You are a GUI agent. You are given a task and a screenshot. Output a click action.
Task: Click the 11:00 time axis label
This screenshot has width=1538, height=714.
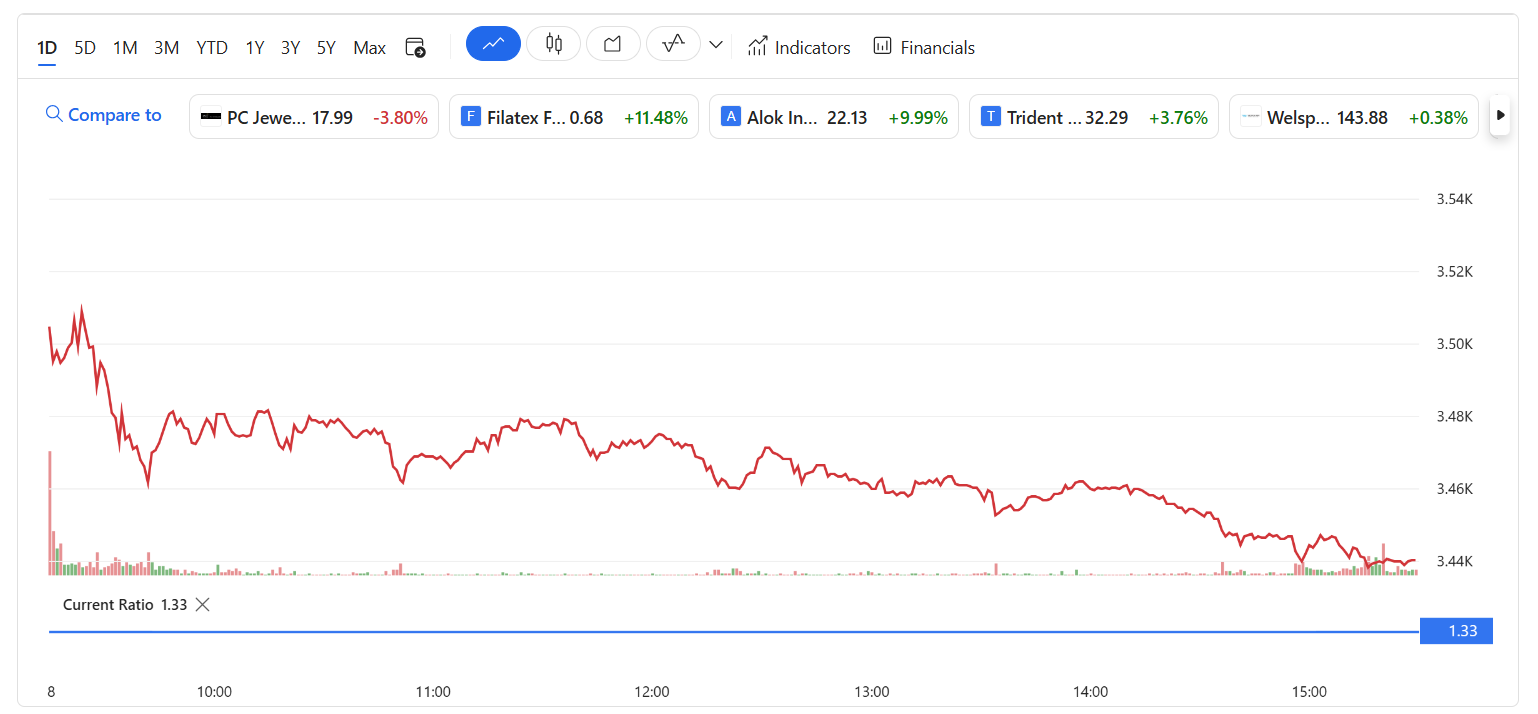coord(433,691)
